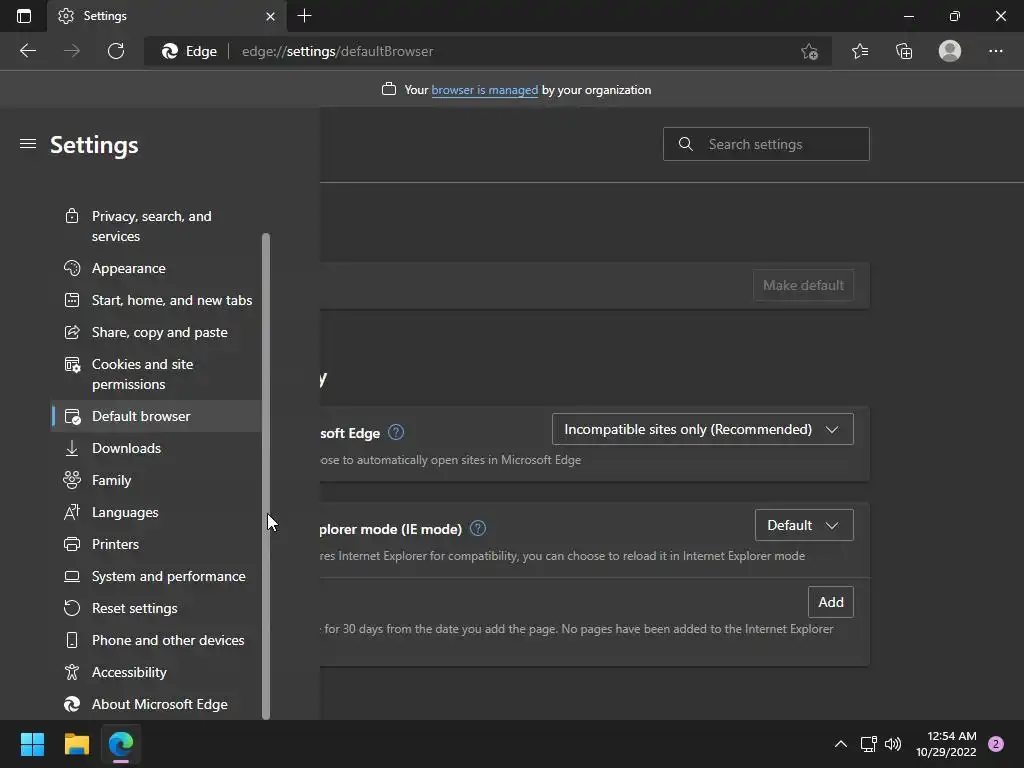The image size is (1024, 768).
Task: Click the About Microsoft Edge logo icon
Action: point(72,704)
